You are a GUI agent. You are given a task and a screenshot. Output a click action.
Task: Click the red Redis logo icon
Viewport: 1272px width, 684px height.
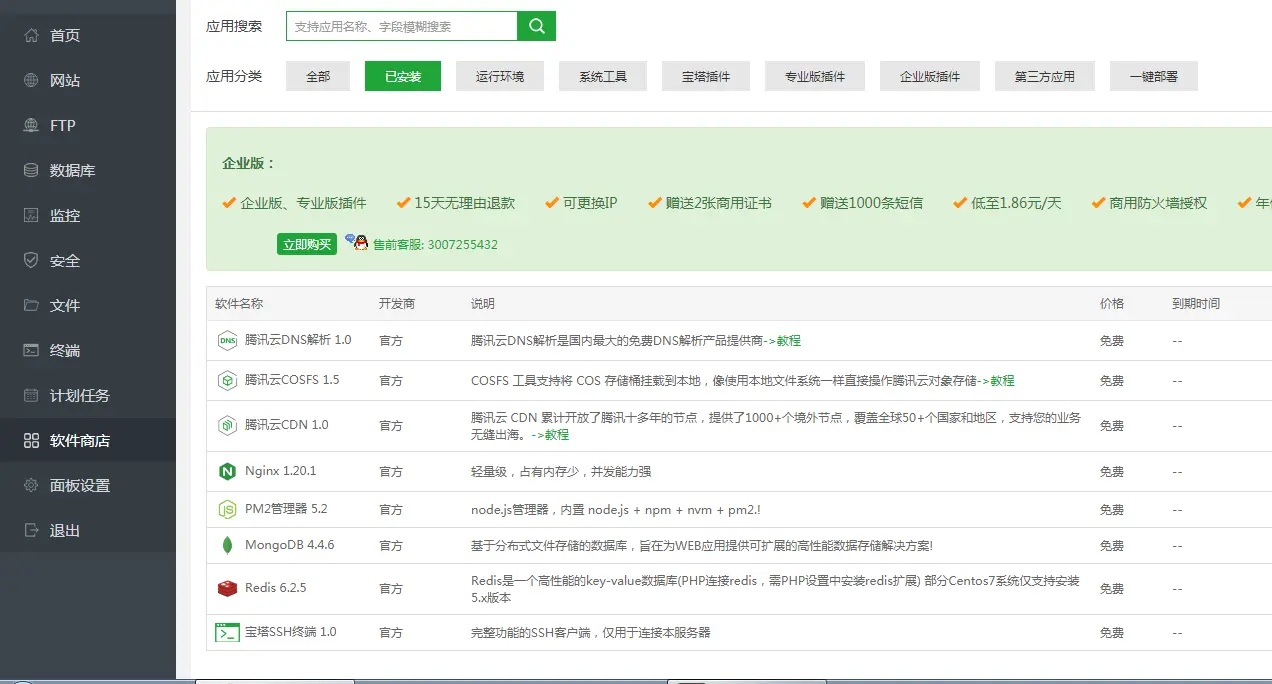[227, 588]
